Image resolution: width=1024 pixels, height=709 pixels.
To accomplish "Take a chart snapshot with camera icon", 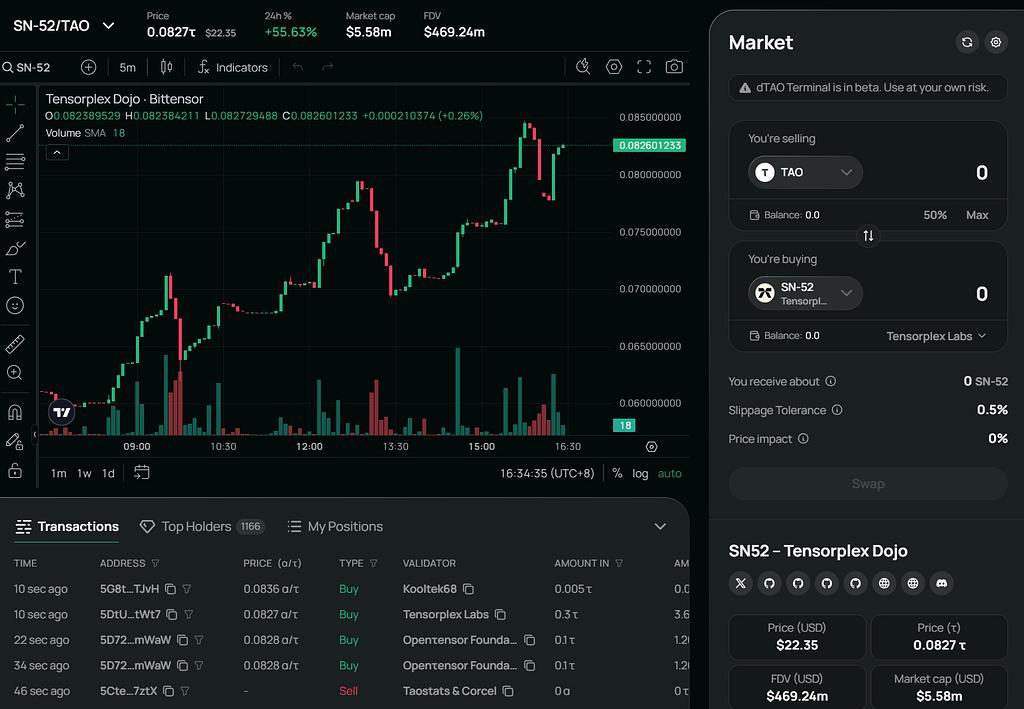I will [674, 67].
